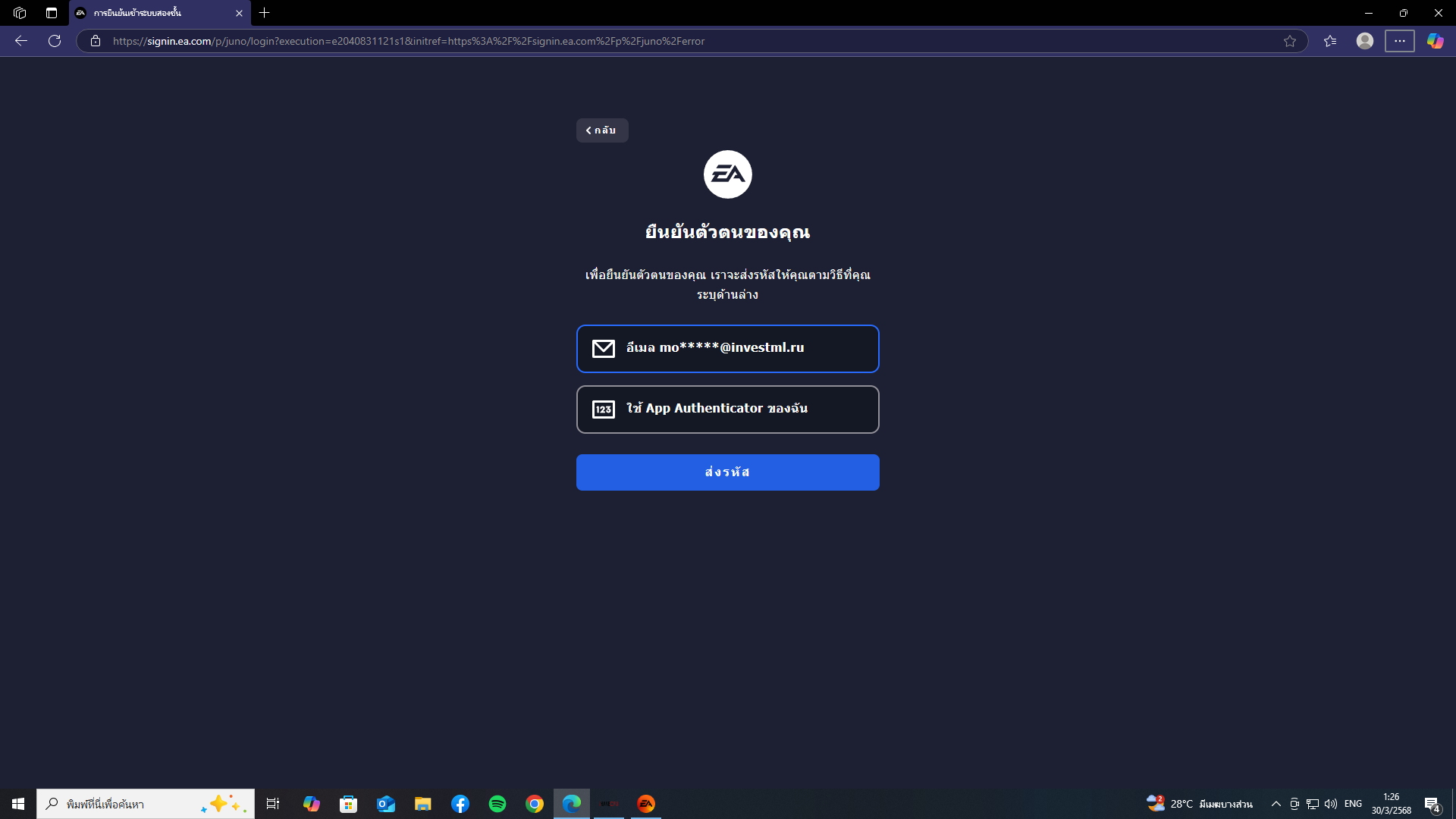This screenshot has height=819, width=1456.
Task: Open the weather widget showing 28°C
Action: (x=1200, y=804)
